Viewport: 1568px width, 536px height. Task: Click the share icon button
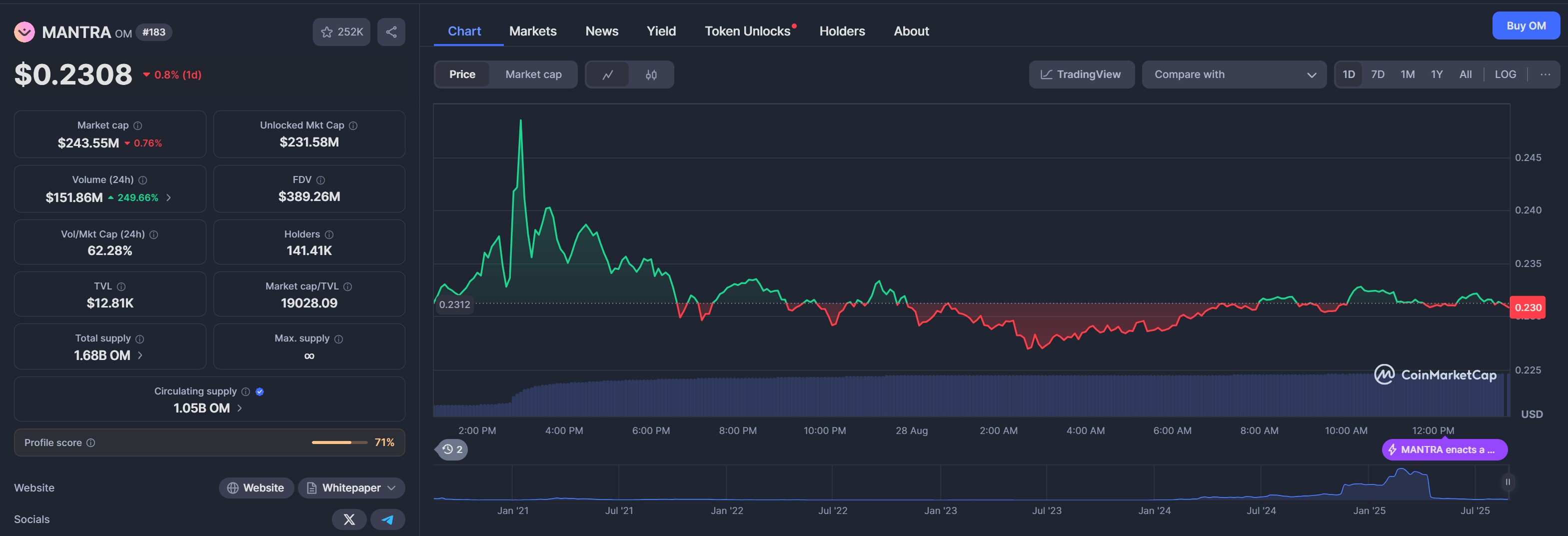pyautogui.click(x=391, y=31)
